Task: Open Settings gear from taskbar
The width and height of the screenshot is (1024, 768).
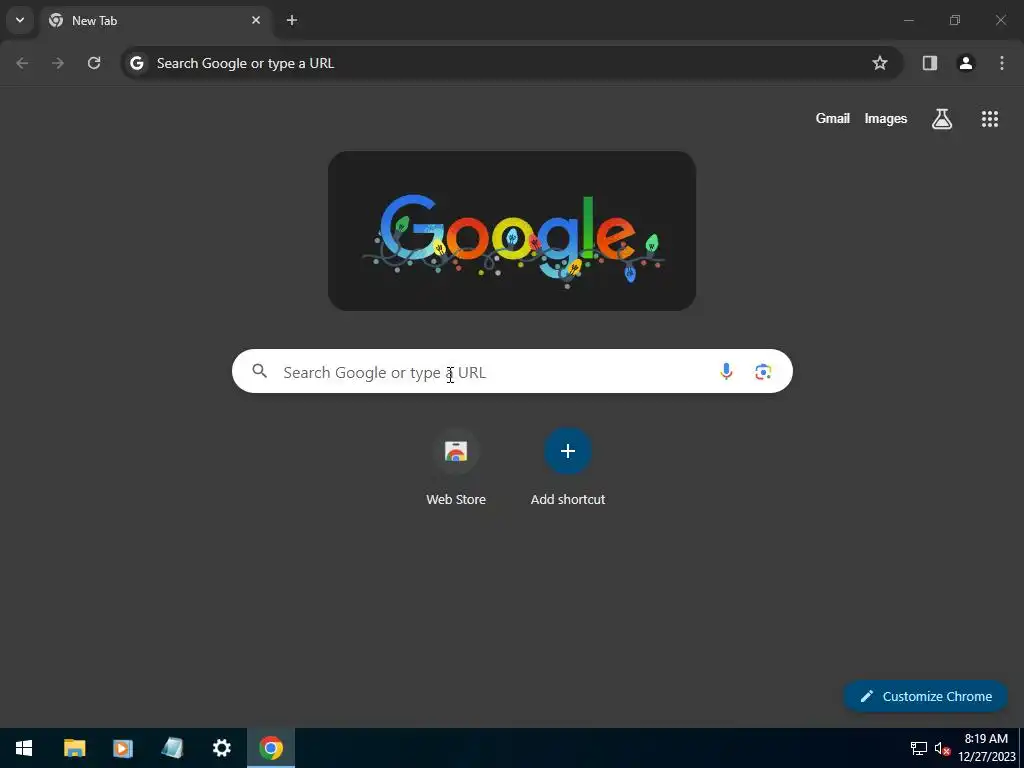Action: (221, 748)
